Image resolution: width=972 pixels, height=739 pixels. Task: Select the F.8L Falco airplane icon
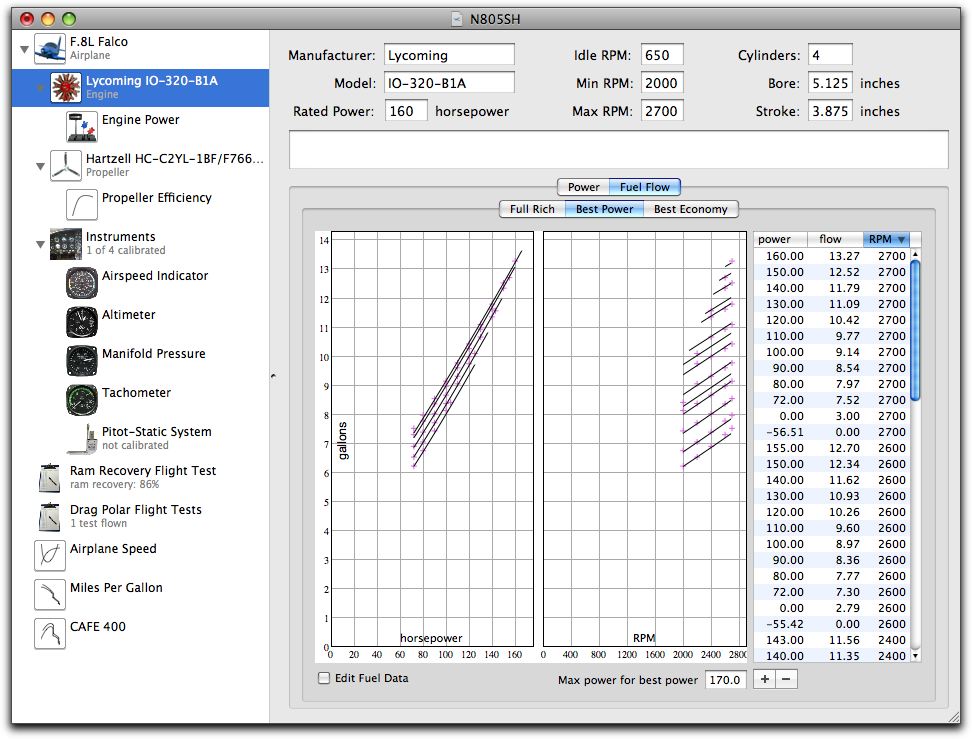point(50,48)
